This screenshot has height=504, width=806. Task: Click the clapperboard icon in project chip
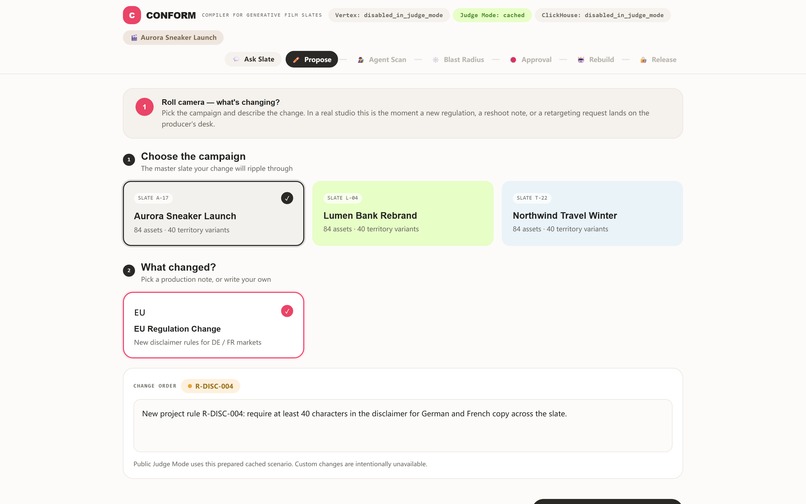134,38
